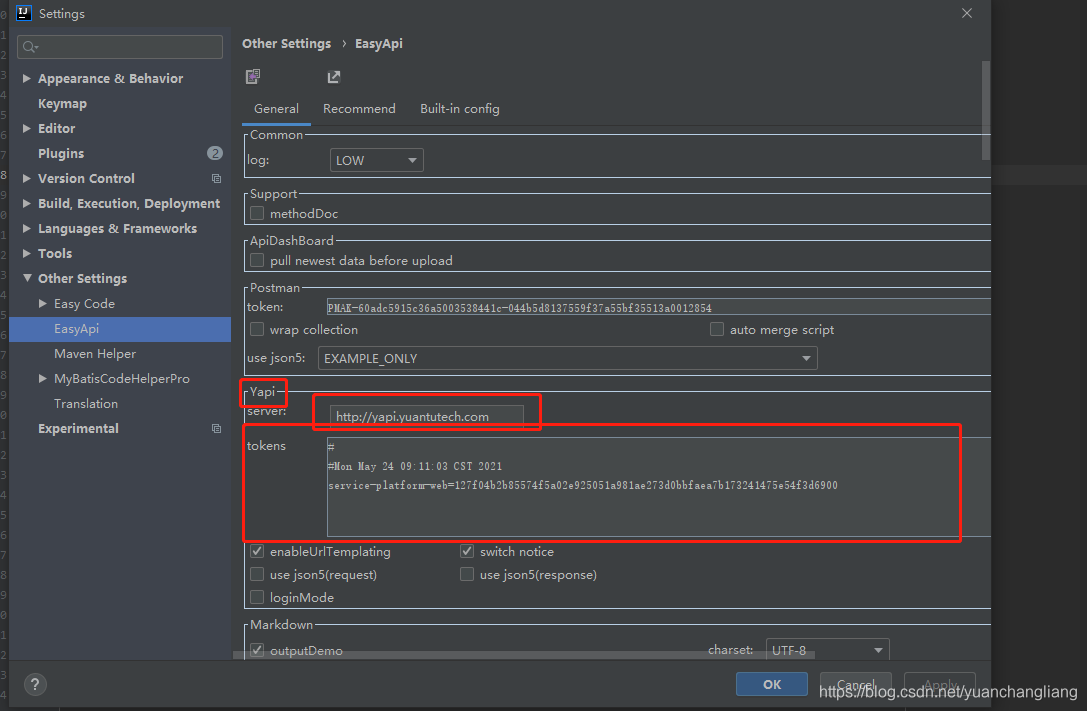Click in the settings search field
This screenshot has height=711, width=1087.
(x=120, y=47)
